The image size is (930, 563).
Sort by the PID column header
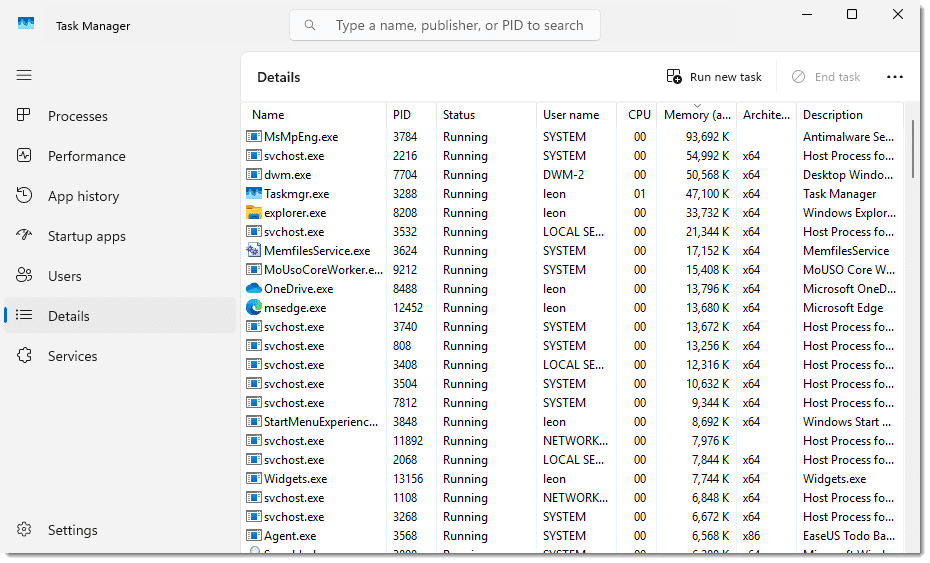[x=402, y=114]
